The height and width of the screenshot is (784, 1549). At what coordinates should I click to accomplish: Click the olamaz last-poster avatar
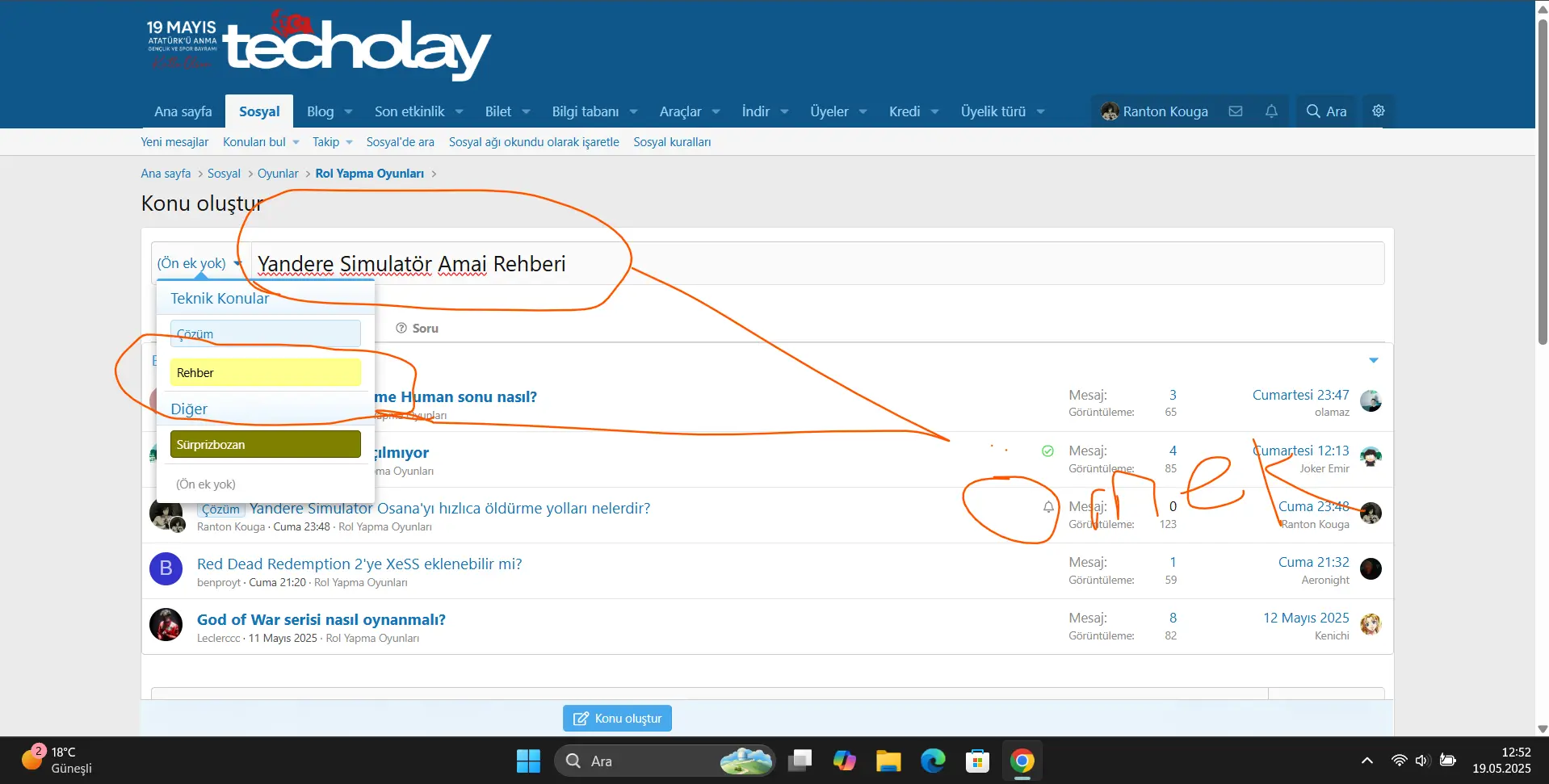pyautogui.click(x=1371, y=400)
